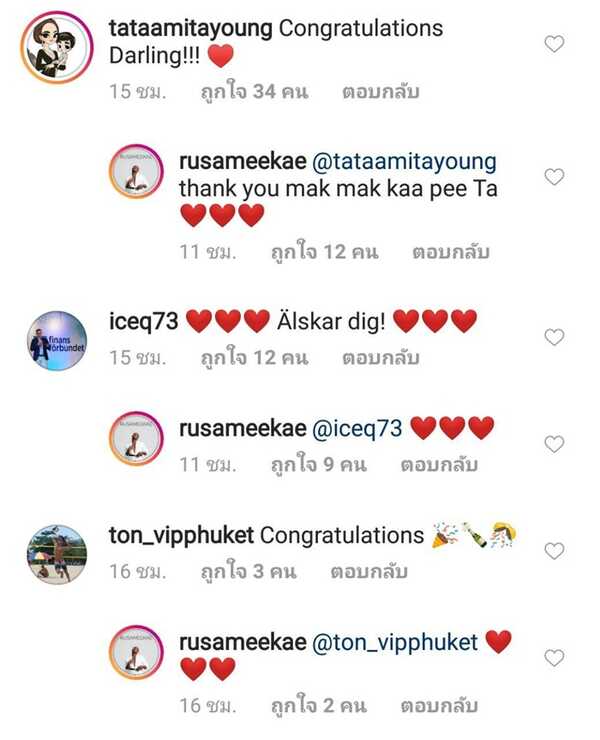Like ton_vipphuket's Congratulations comment
The height and width of the screenshot is (740, 600).
pos(554,550)
